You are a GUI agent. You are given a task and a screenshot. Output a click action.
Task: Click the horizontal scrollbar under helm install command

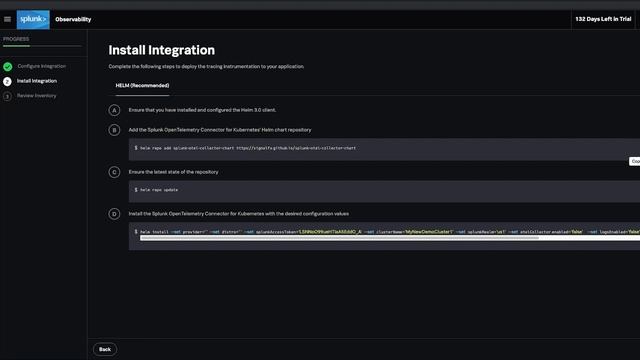coord(340,238)
